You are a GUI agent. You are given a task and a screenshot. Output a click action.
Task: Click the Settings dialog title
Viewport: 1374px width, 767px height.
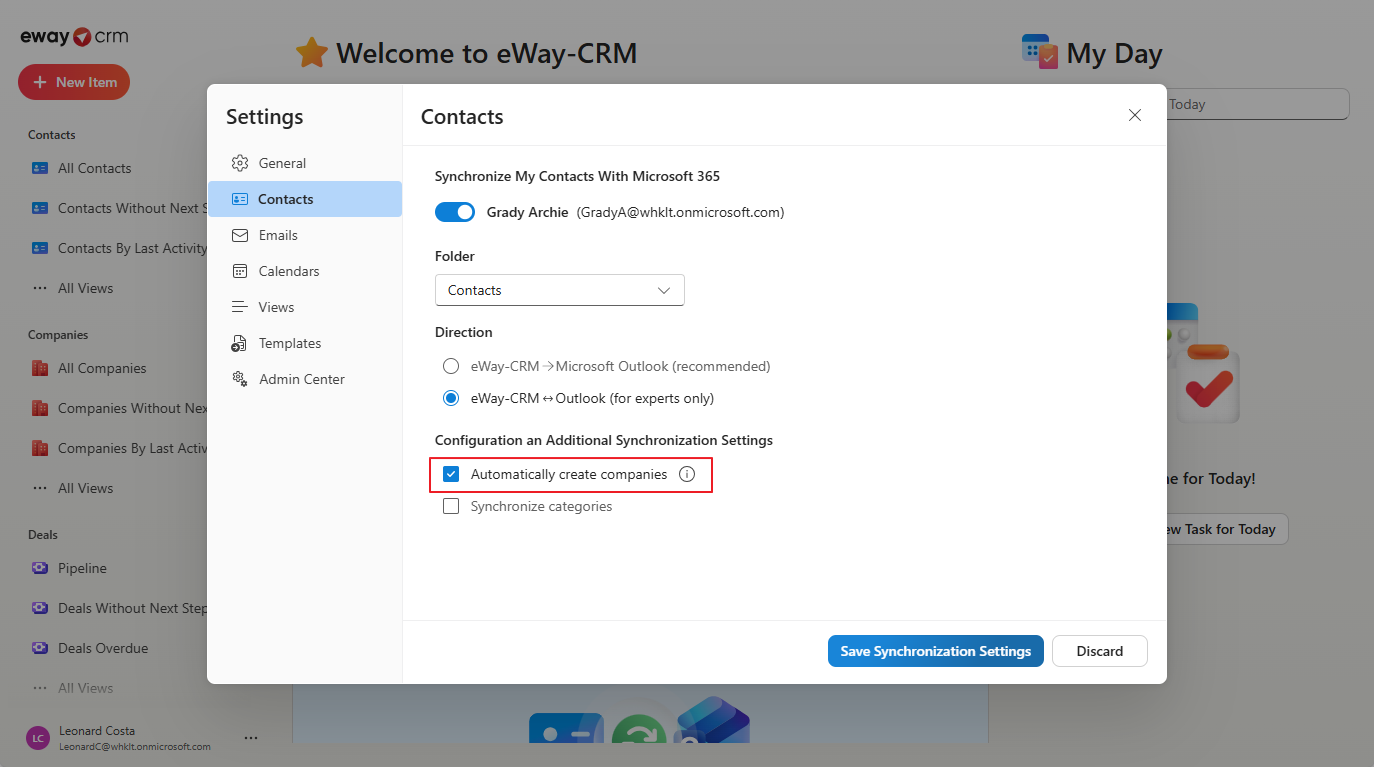click(264, 117)
